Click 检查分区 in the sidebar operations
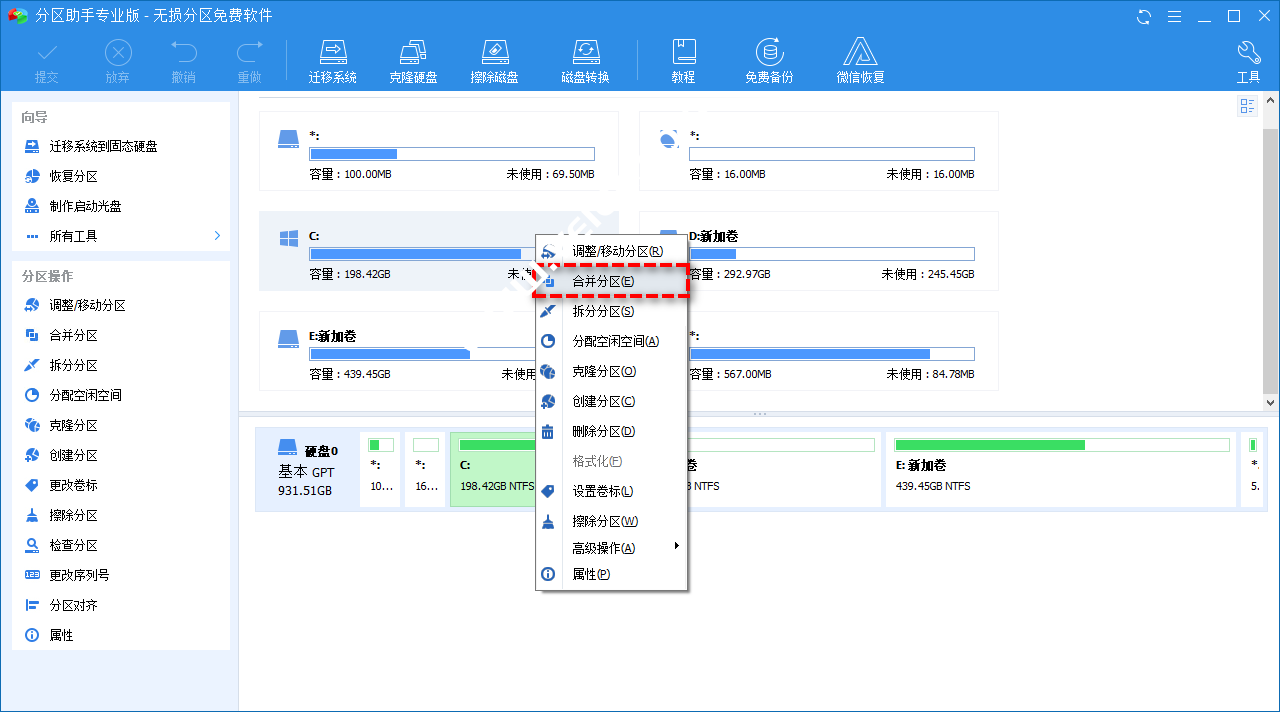This screenshot has height=712, width=1280. pos(73,545)
